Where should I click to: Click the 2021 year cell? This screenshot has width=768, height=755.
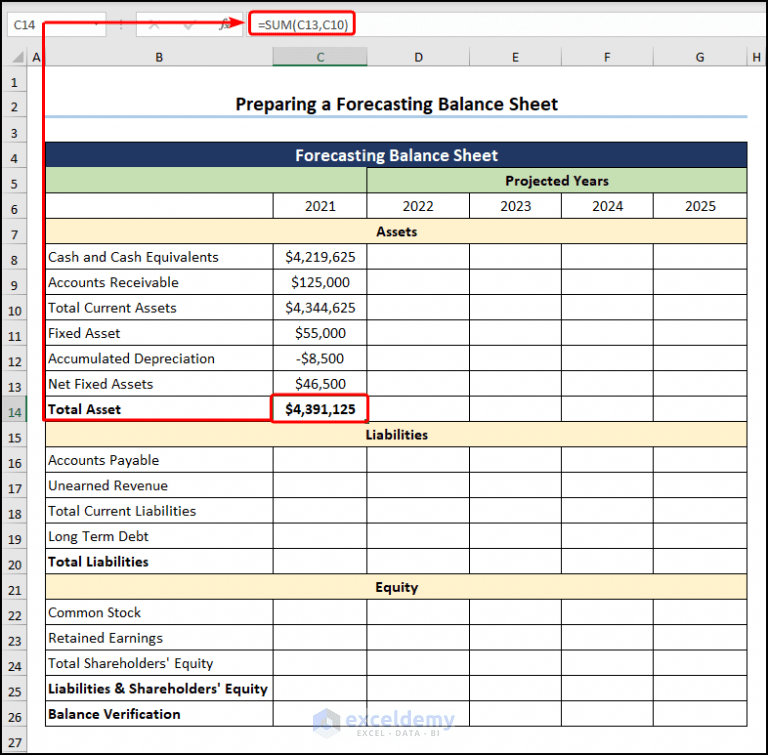(x=320, y=206)
